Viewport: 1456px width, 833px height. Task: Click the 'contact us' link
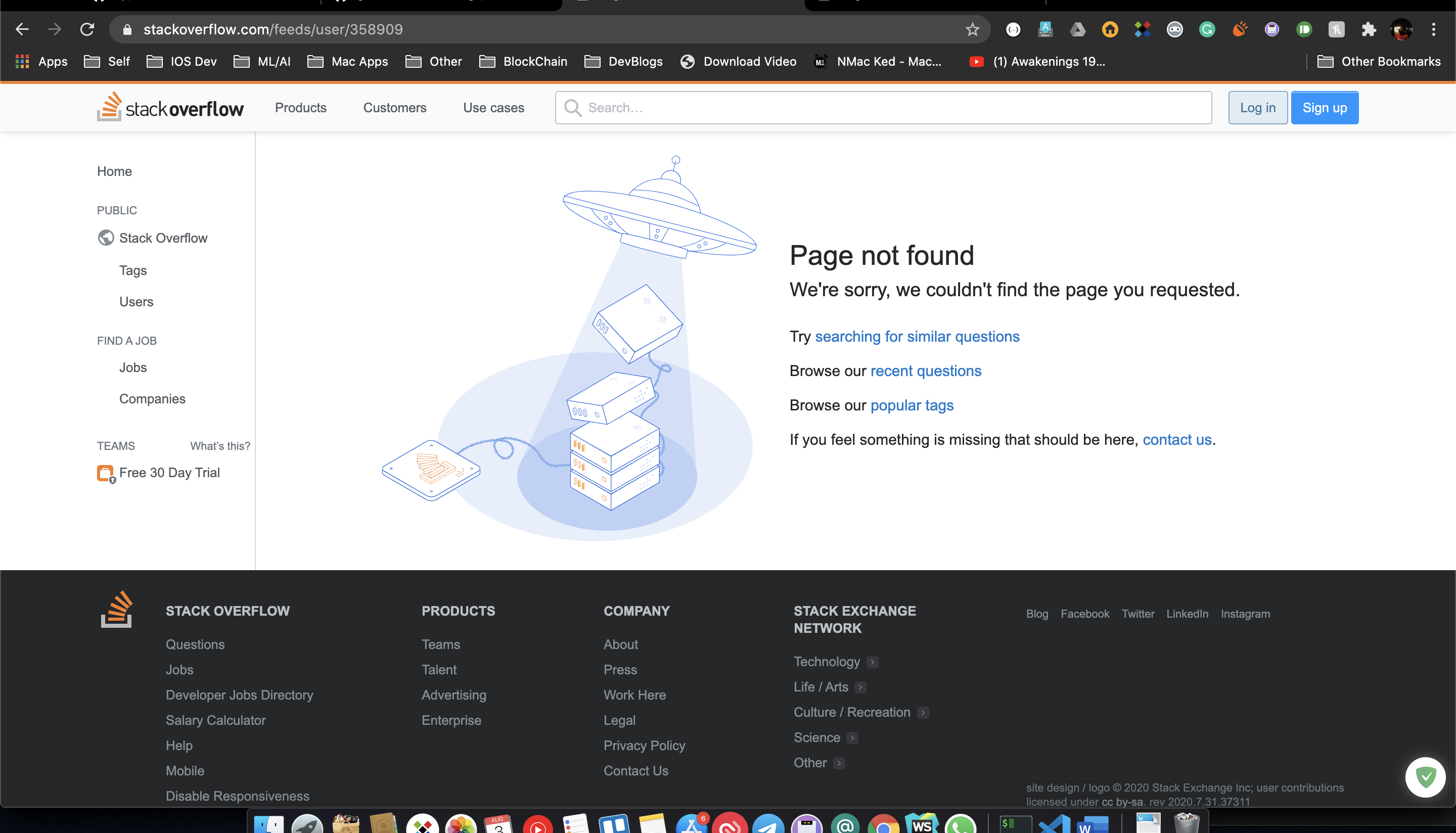point(1177,439)
